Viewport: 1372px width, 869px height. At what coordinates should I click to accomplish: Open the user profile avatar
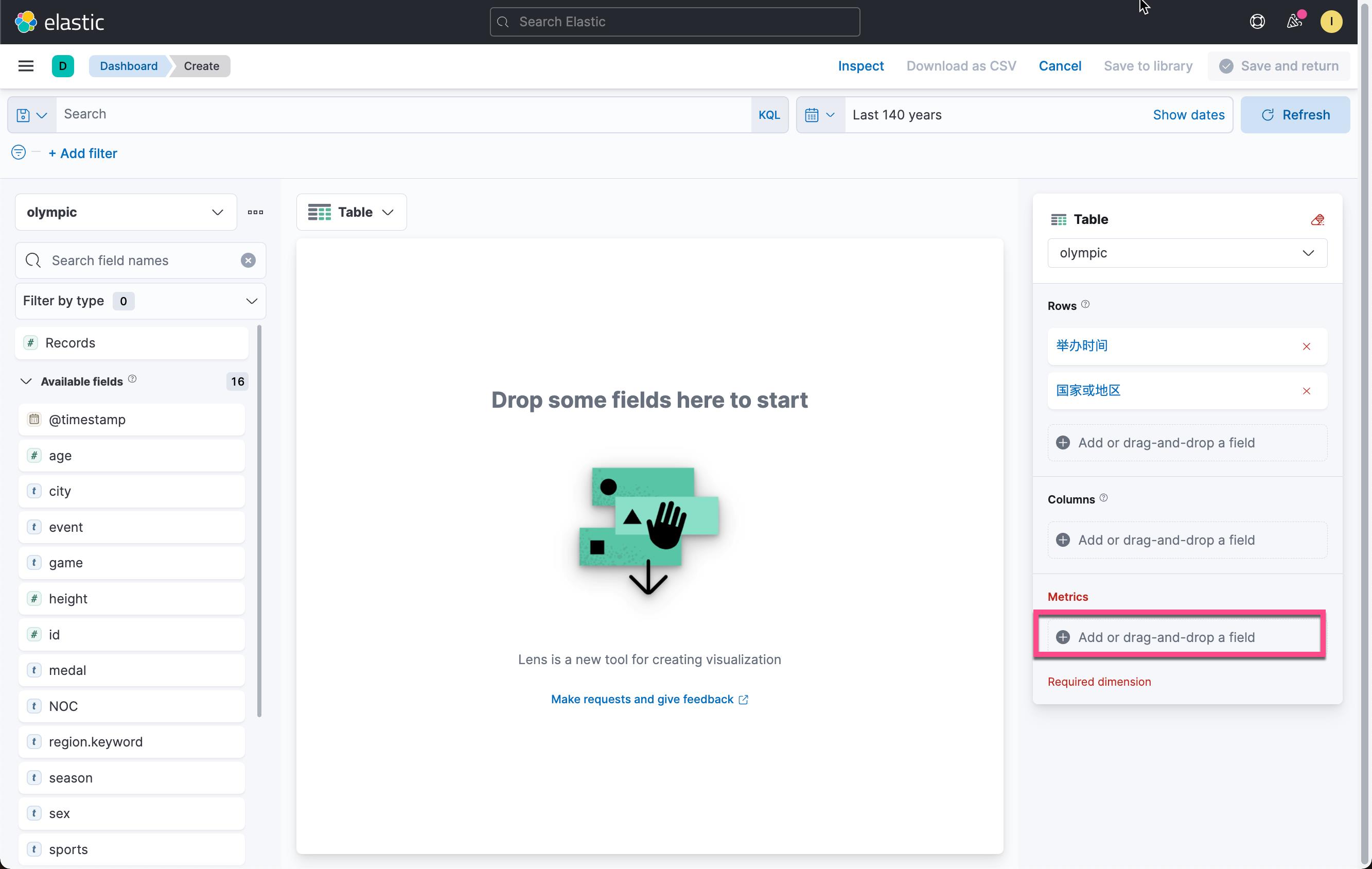coord(1331,22)
